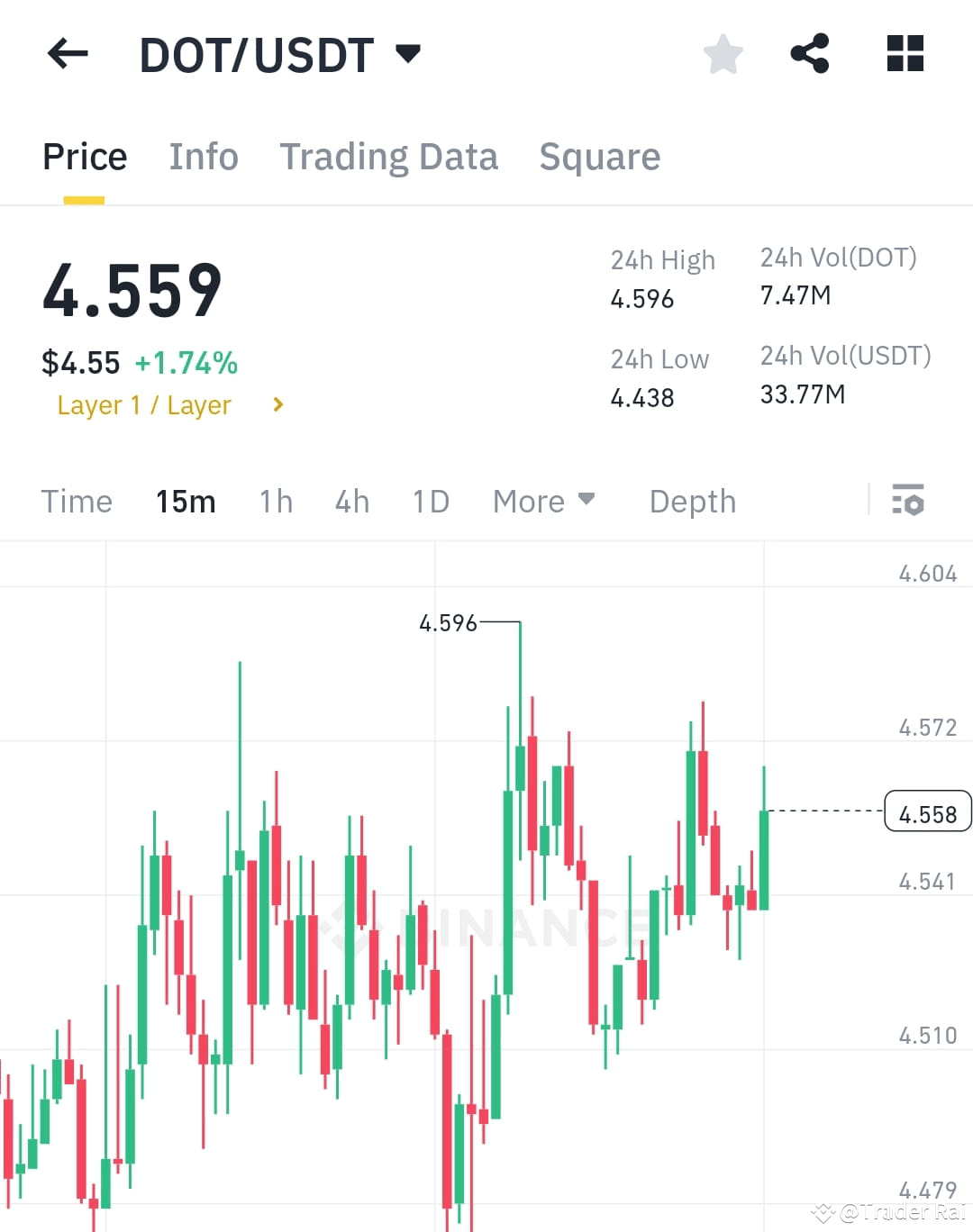Open the Square tab

tap(599, 157)
